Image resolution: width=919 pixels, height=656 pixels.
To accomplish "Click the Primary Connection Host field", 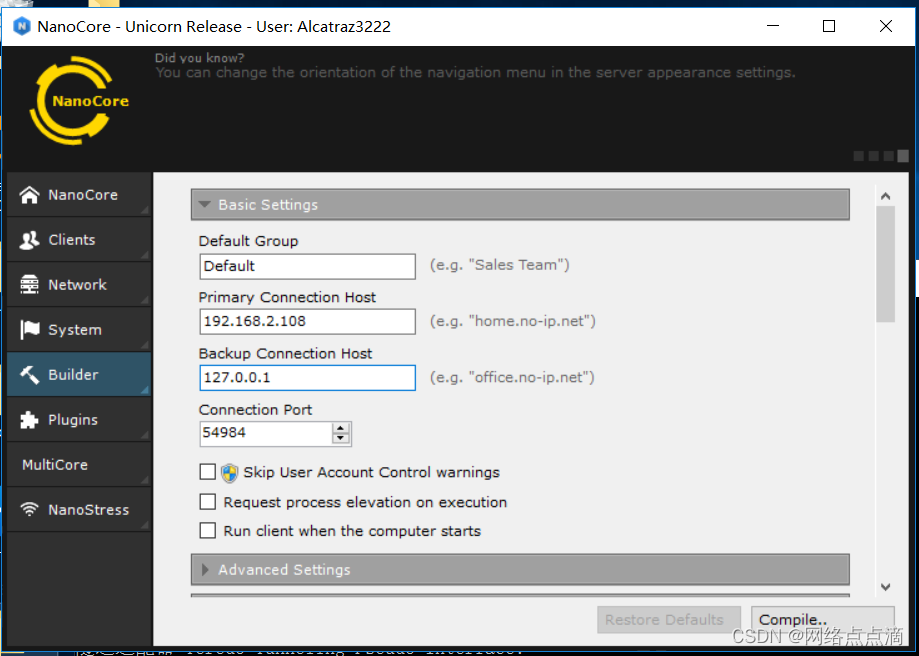I will click(307, 321).
